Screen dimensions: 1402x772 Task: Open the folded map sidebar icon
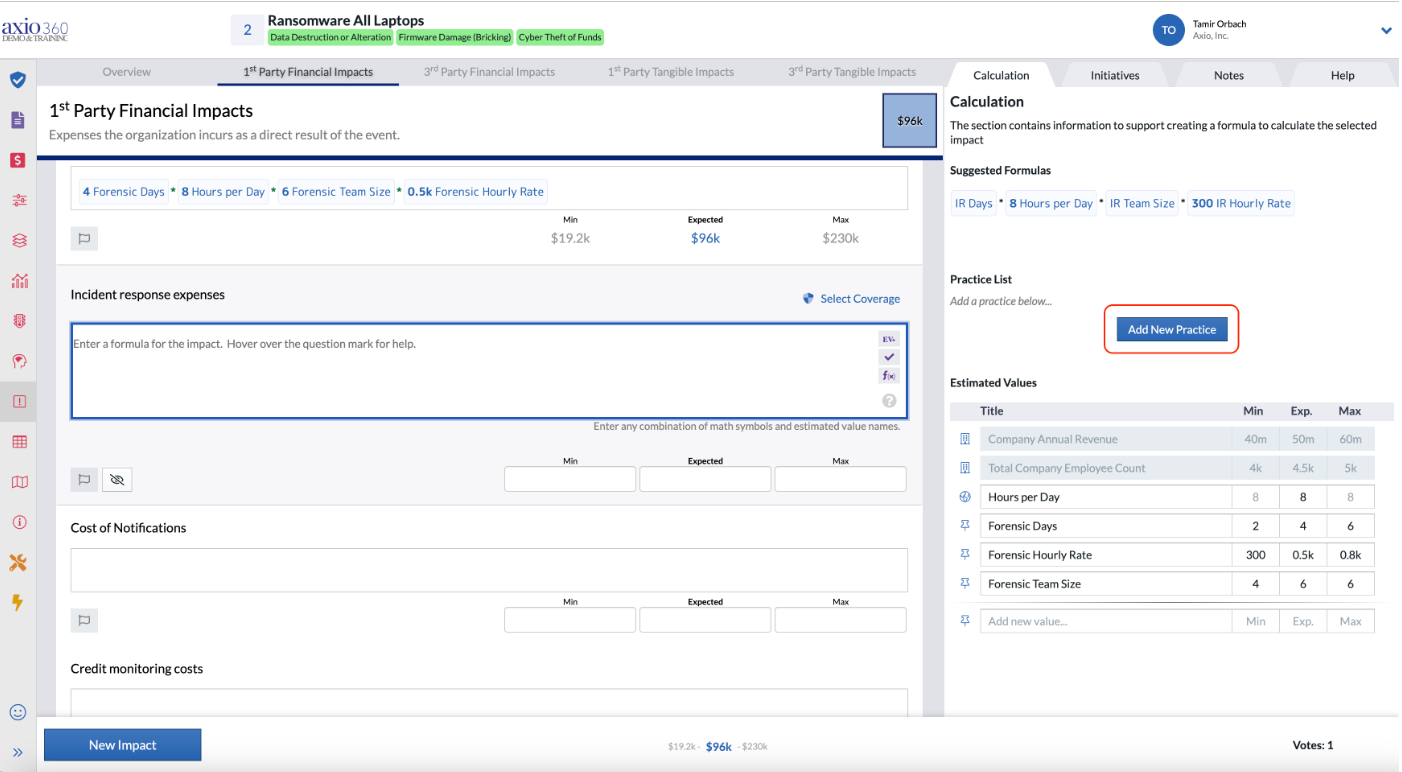pyautogui.click(x=19, y=482)
